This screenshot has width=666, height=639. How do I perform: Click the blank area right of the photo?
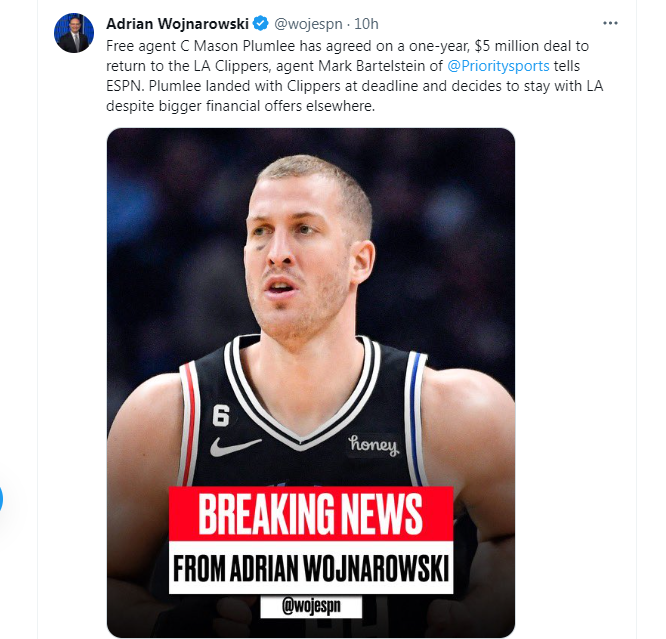pos(576,382)
